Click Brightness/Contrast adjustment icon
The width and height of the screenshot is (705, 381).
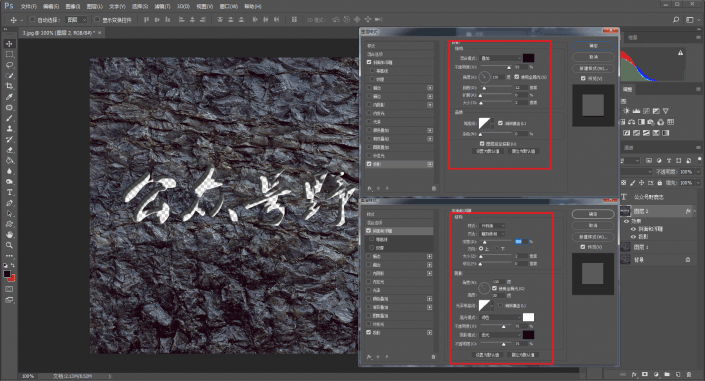coord(626,111)
